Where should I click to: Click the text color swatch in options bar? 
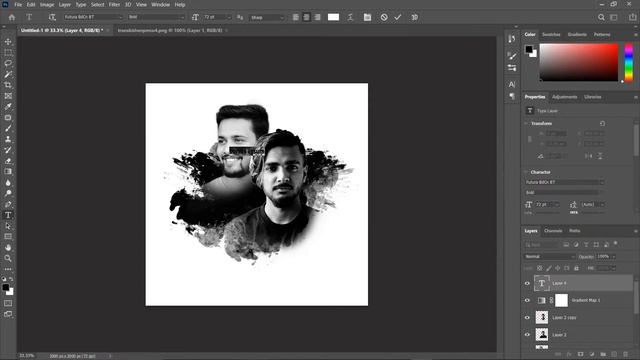(333, 17)
